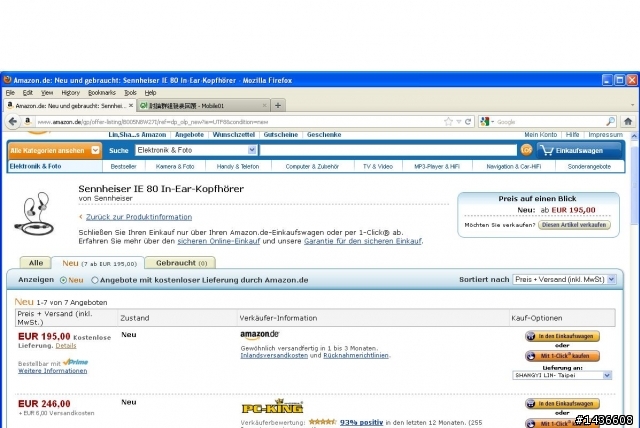The height and width of the screenshot is (428, 640).
Task: Open Bestseller category link
Action: [x=123, y=166]
